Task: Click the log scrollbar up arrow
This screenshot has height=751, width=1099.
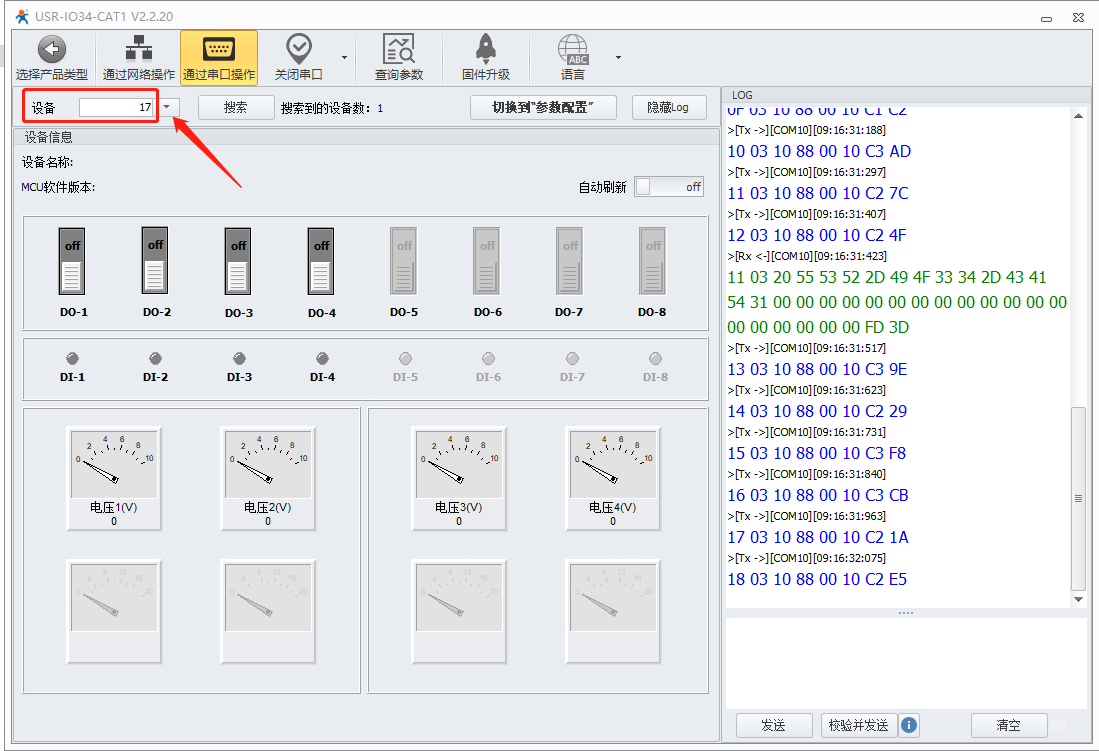Action: [1079, 116]
